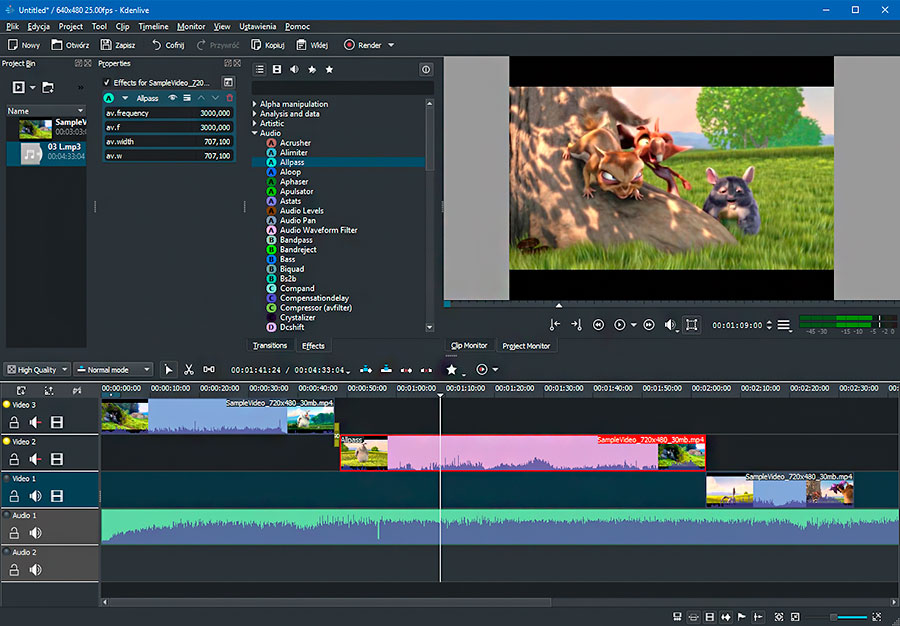Screen dimensions: 900x626
Task: Toggle Allpass effect visibility eye
Action: coord(172,98)
